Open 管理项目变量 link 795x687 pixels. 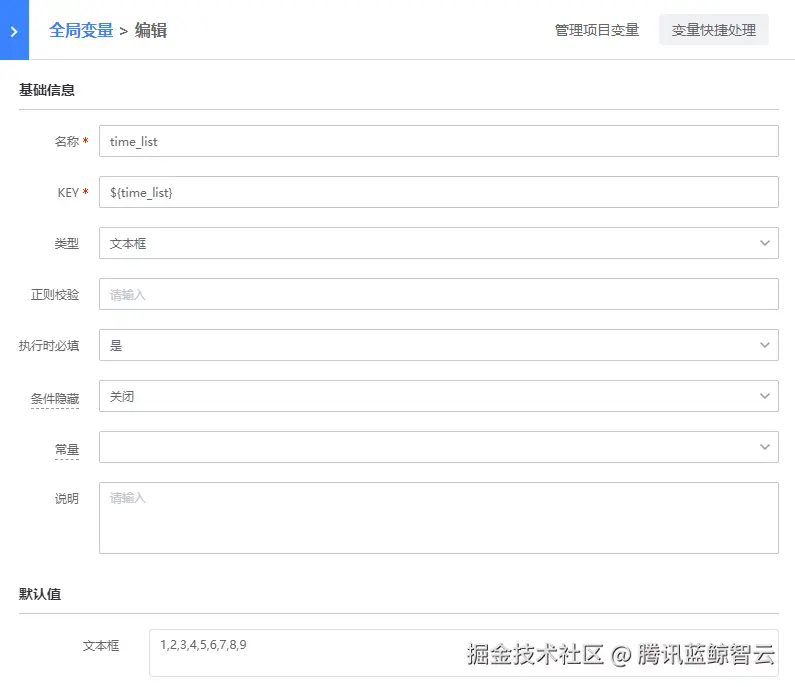click(x=597, y=30)
